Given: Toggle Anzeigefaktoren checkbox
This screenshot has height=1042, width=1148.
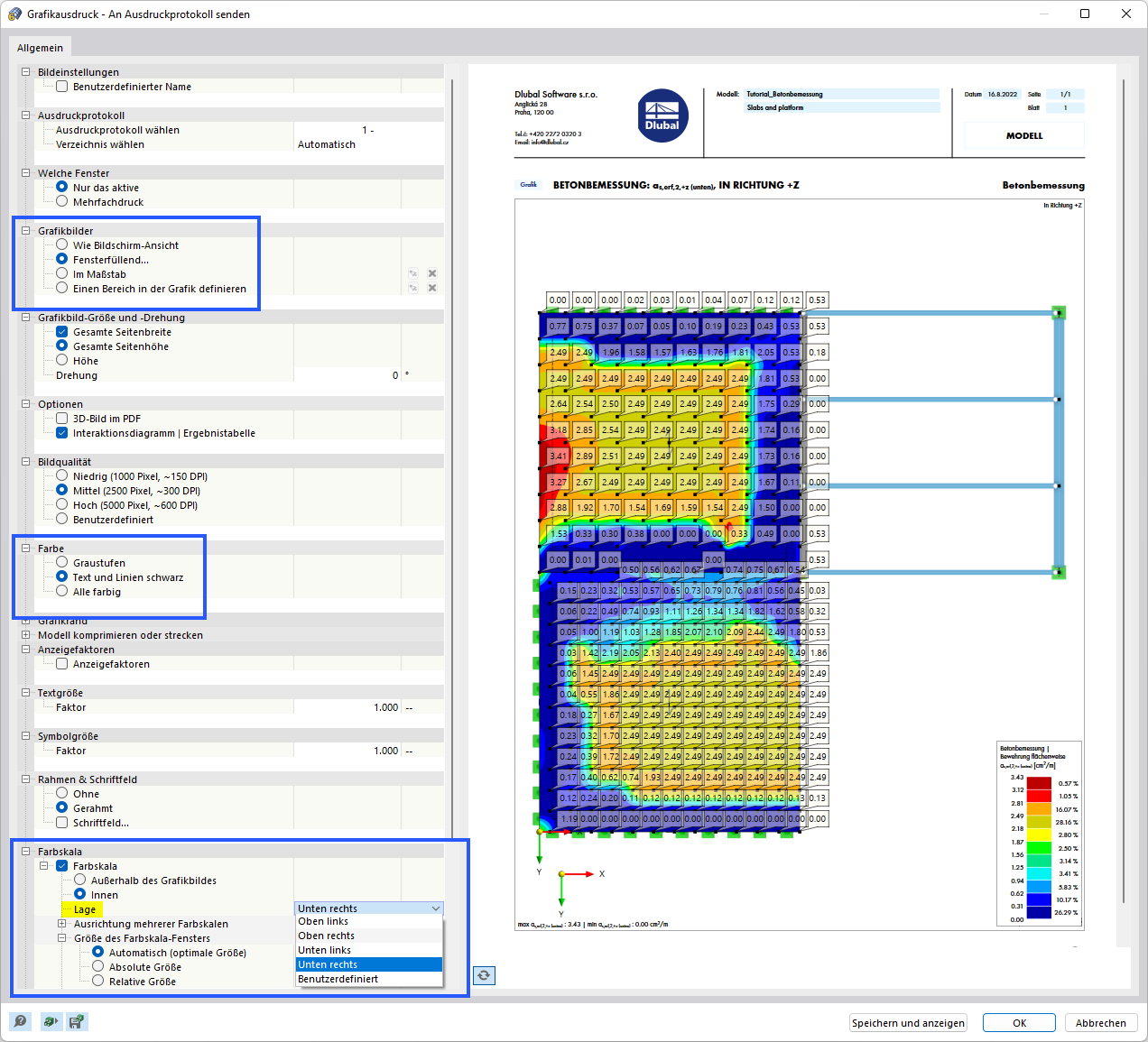Looking at the screenshot, I should click(x=61, y=663).
